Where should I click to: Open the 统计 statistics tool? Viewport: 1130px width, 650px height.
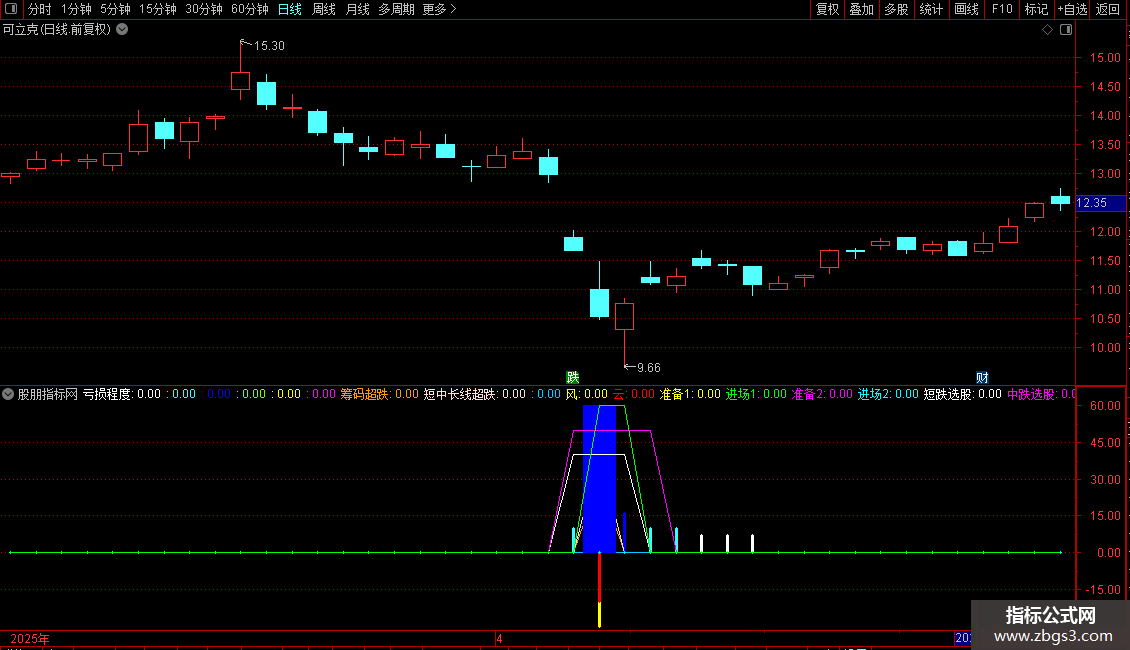(x=931, y=9)
